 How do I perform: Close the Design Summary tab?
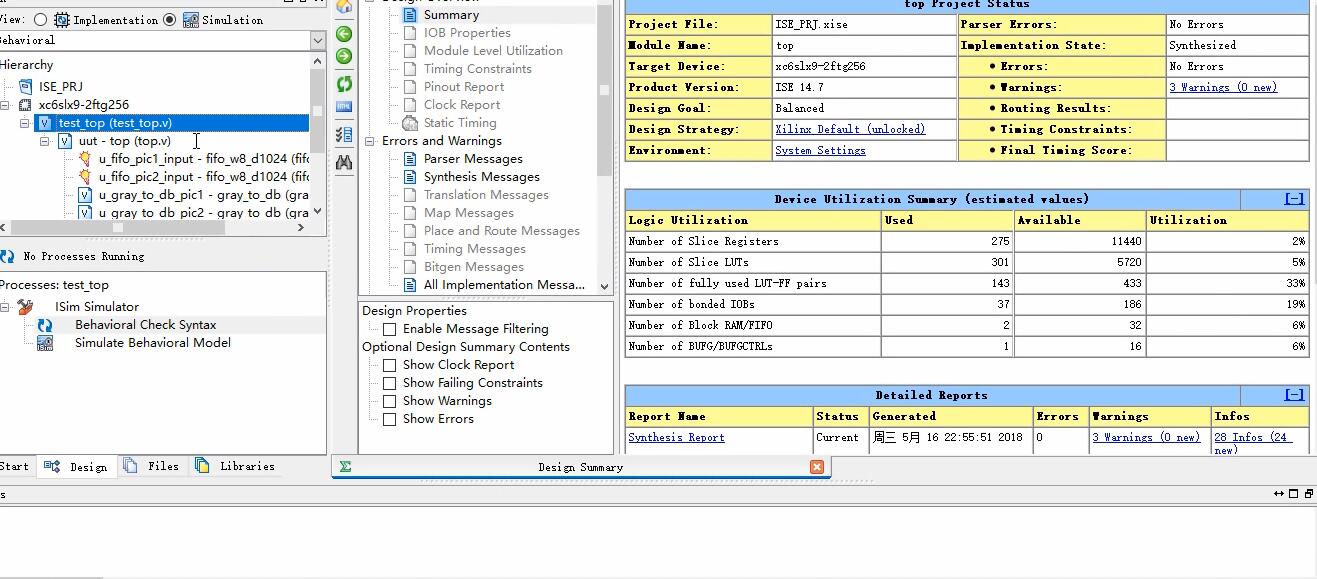click(x=817, y=467)
